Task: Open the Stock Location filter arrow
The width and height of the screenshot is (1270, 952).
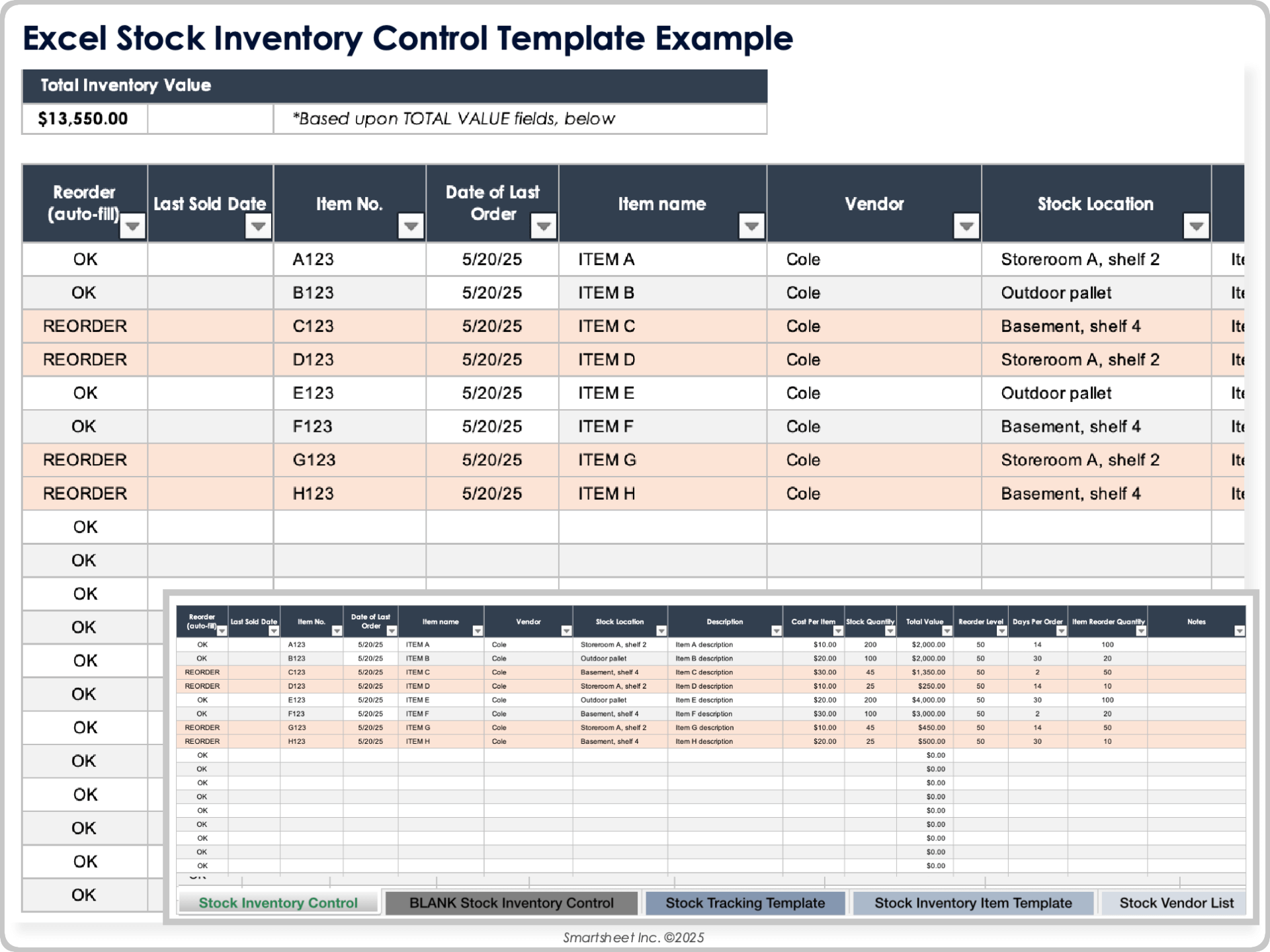Action: tap(1196, 225)
